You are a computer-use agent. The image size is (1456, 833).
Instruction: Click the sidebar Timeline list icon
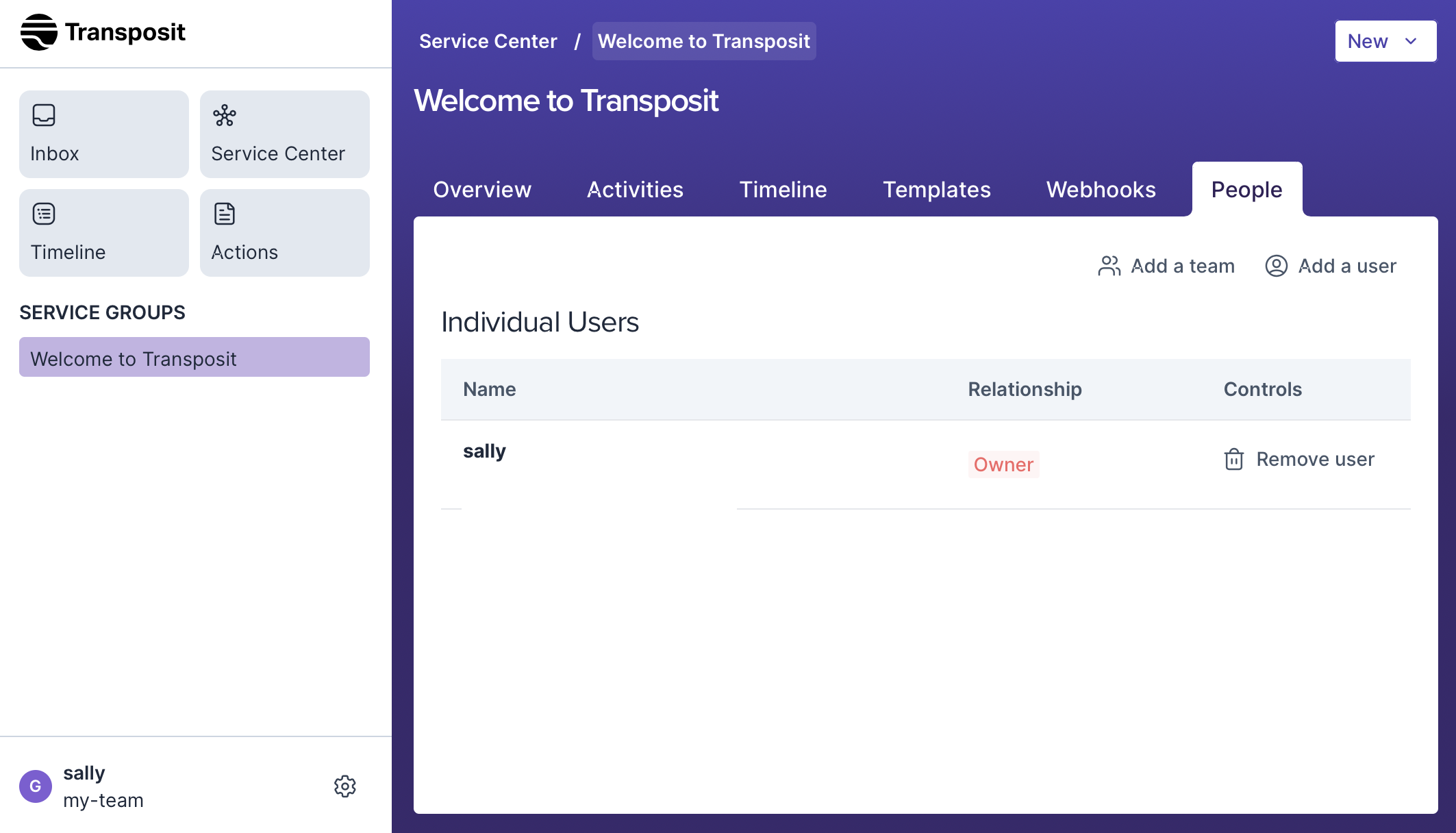(x=44, y=214)
